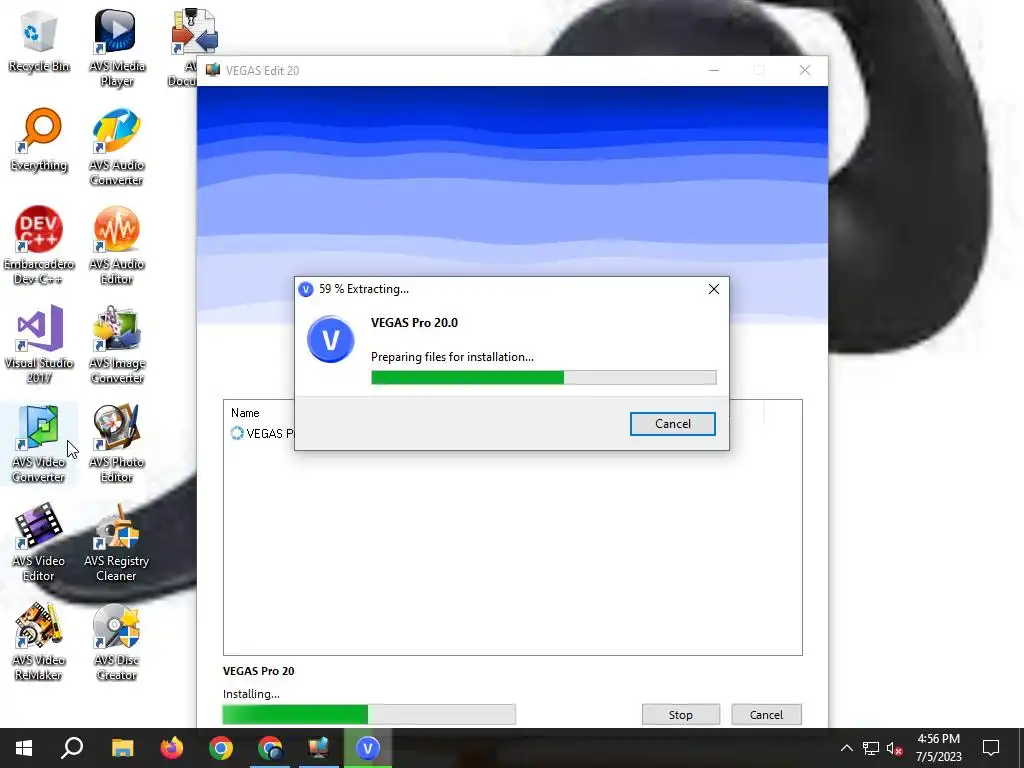Screen dimensions: 1024x768
Task: Cancel the VEGAS Pro 20.0 file extraction
Action: [x=673, y=424]
